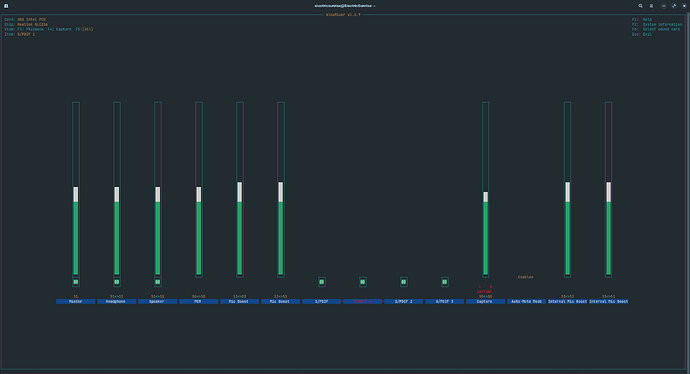Toggle the S/PDIF 3 switch box
The height and width of the screenshot is (374, 690).
pyautogui.click(x=445, y=282)
